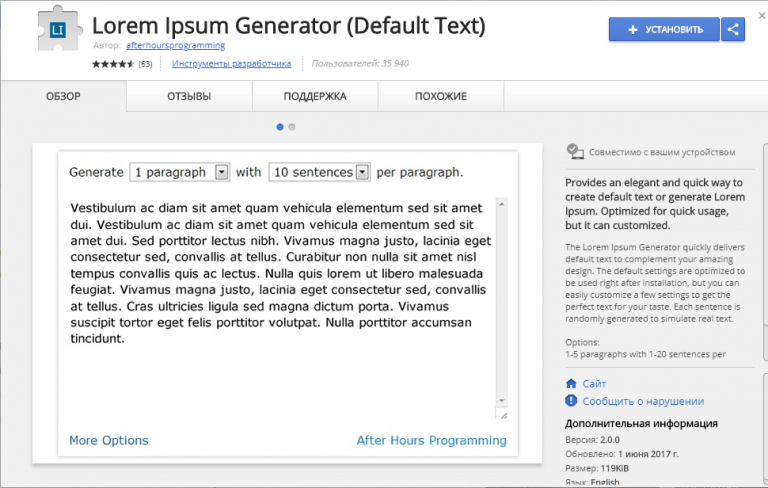Click the After Hours Programming link
The width and height of the screenshot is (768, 488).
pyautogui.click(x=431, y=441)
